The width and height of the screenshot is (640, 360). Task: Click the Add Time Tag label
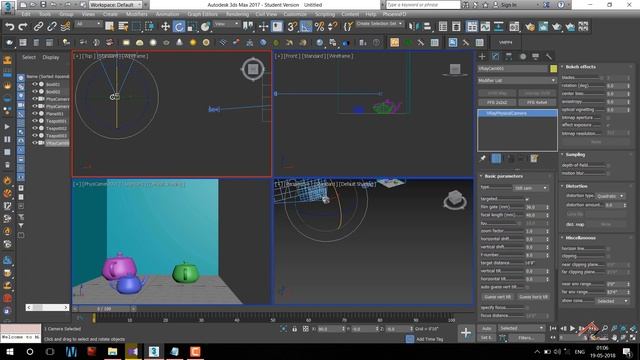point(429,339)
